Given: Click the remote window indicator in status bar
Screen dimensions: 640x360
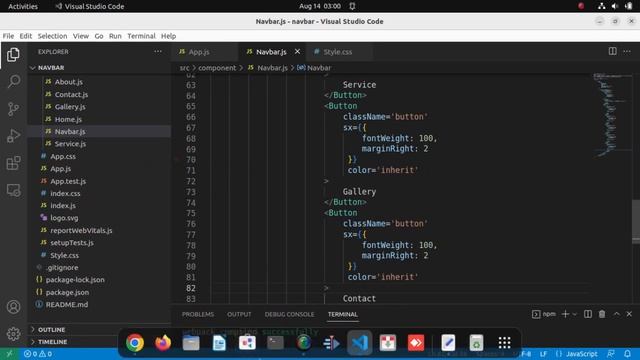Looking at the screenshot, I should pyautogui.click(x=9, y=354).
